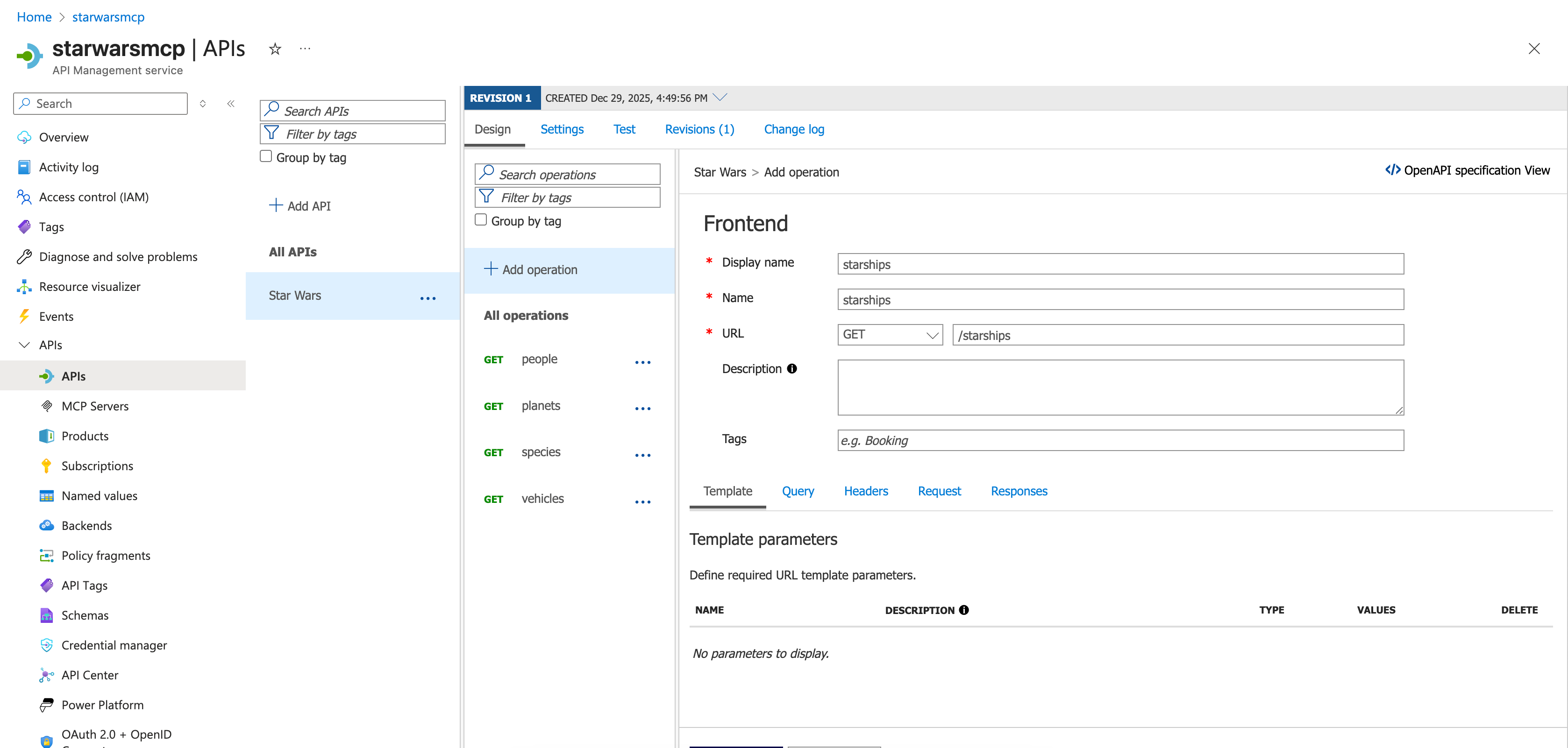This screenshot has width=1568, height=748.
Task: Open the ellipsis menu for Star Wars API
Action: point(428,297)
